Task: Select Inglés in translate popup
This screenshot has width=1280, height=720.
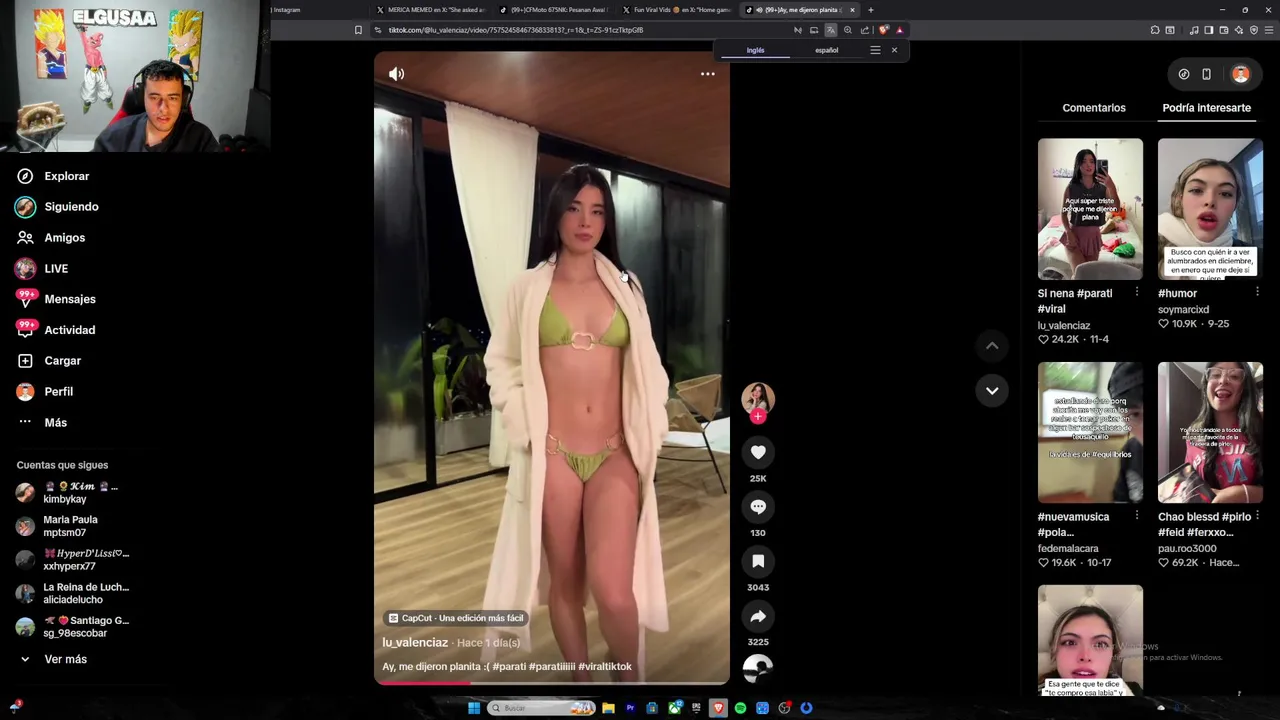Action: pyautogui.click(x=755, y=50)
